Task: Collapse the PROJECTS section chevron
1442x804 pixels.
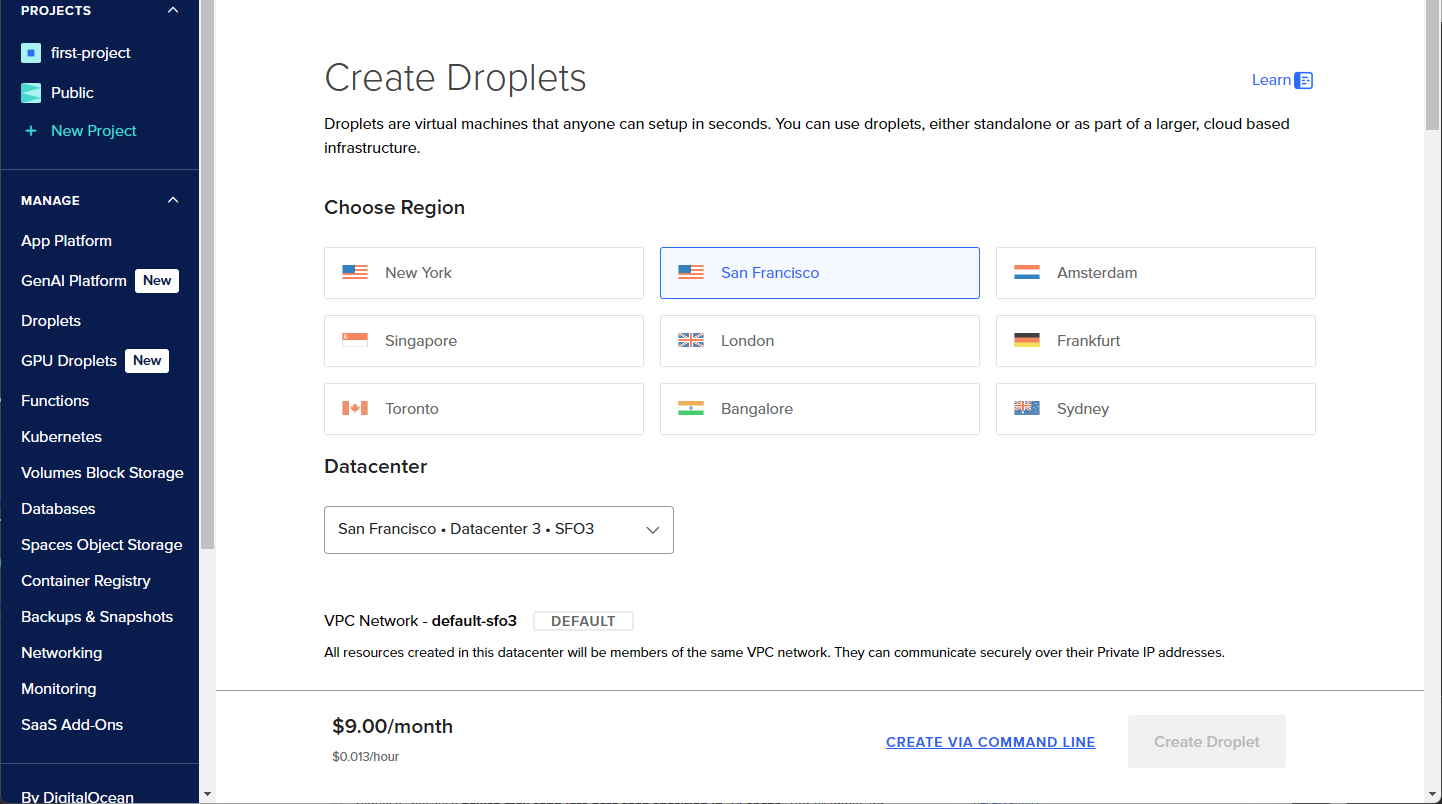Action: click(173, 10)
